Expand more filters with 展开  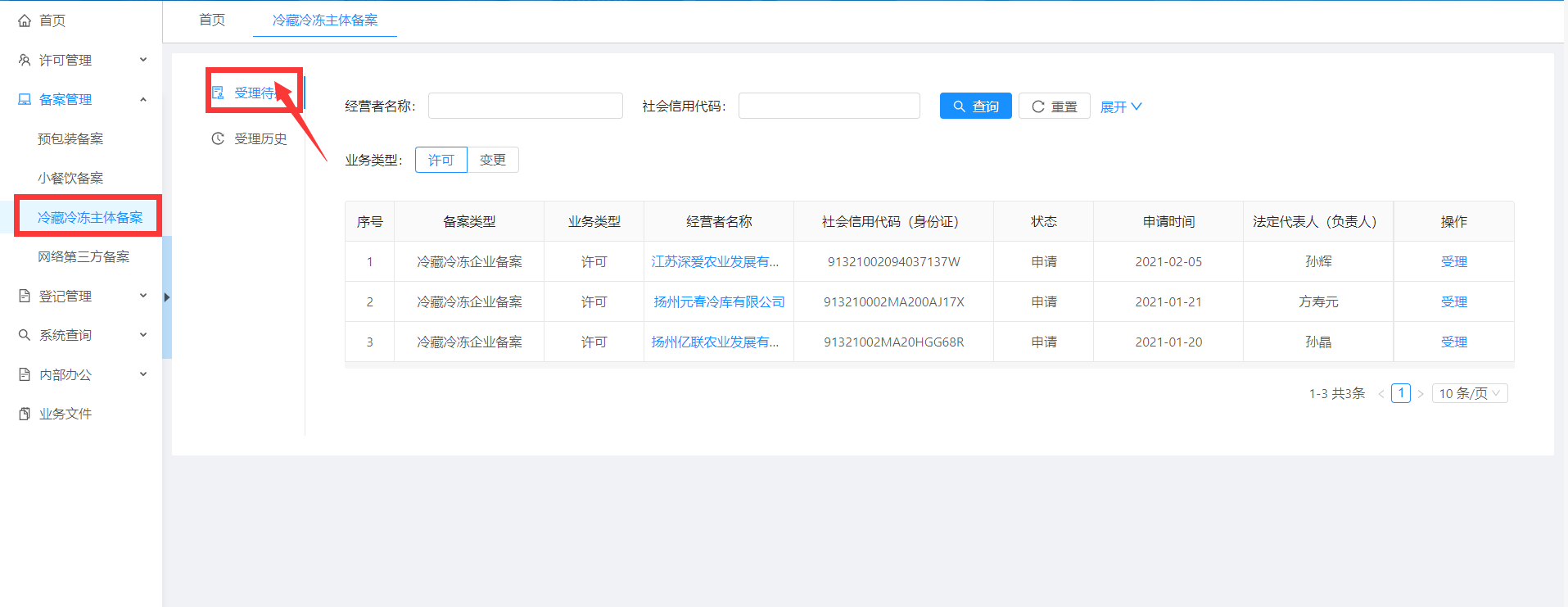point(1120,106)
